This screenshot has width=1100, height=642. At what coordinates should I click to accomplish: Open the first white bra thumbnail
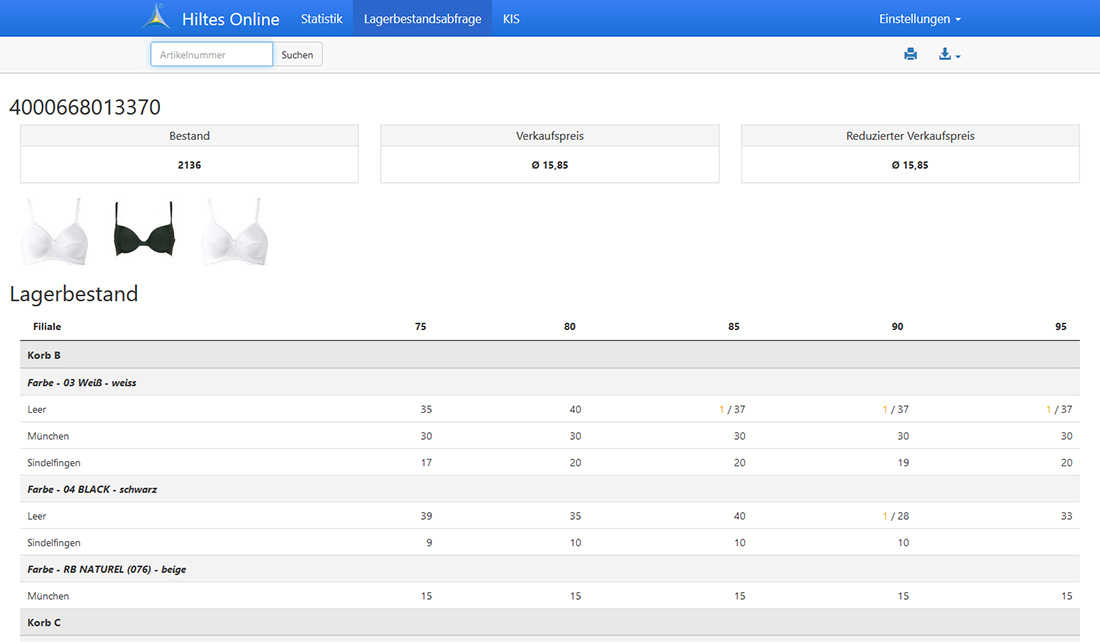pyautogui.click(x=55, y=231)
